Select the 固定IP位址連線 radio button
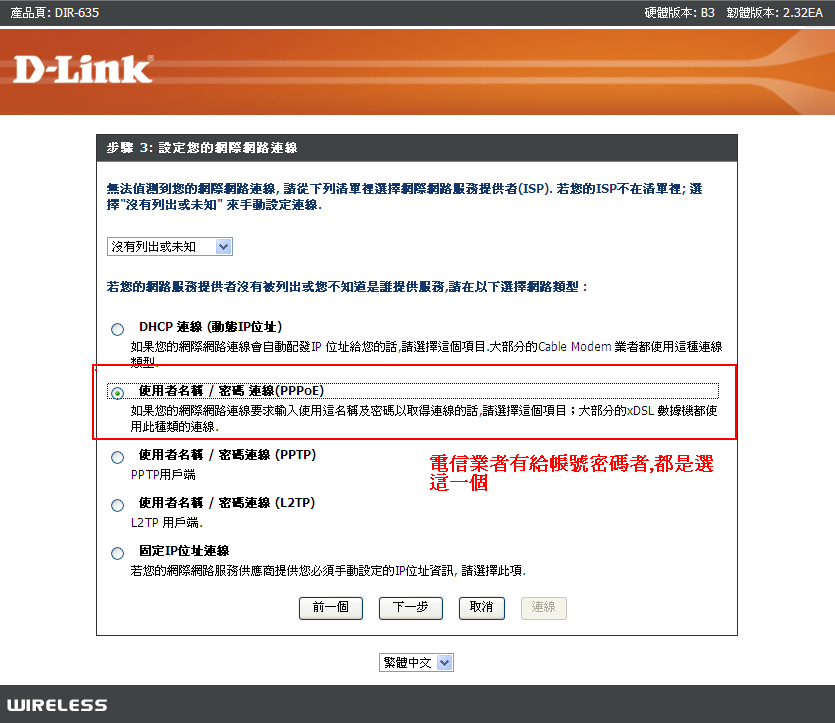Screen dimensions: 835x723 (117, 553)
